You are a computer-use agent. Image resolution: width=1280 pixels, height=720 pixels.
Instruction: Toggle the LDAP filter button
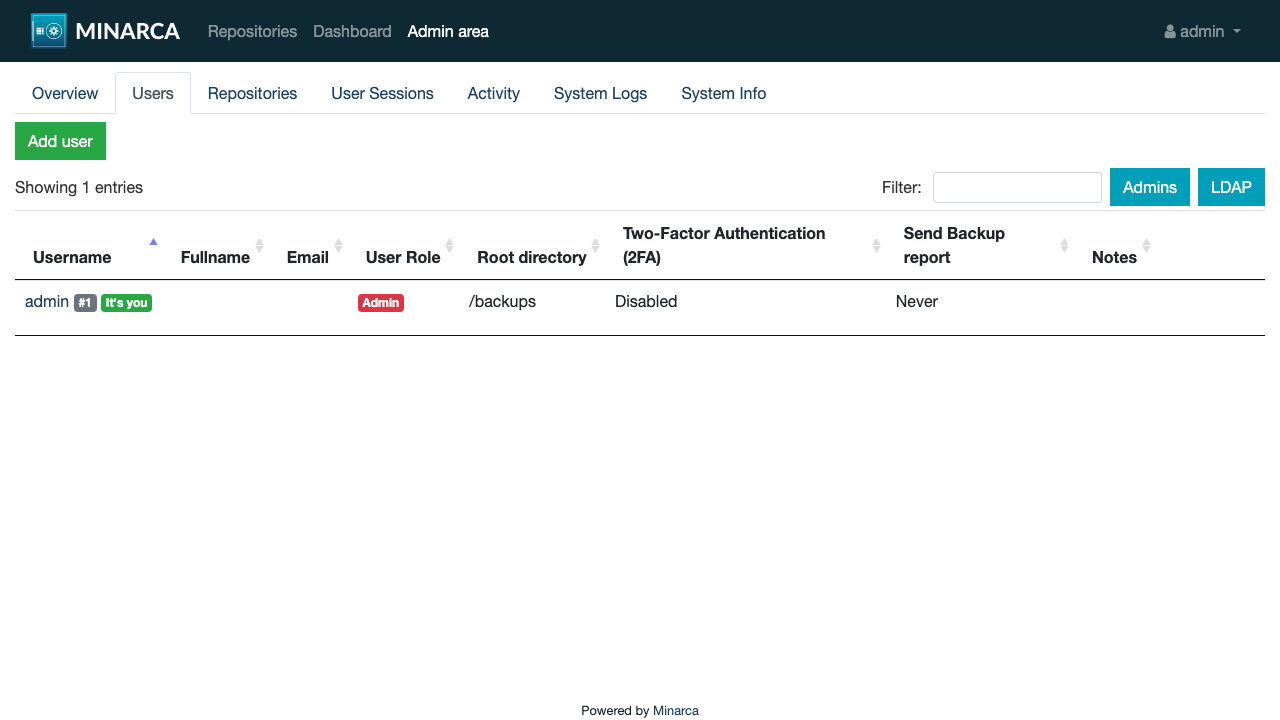1231,187
